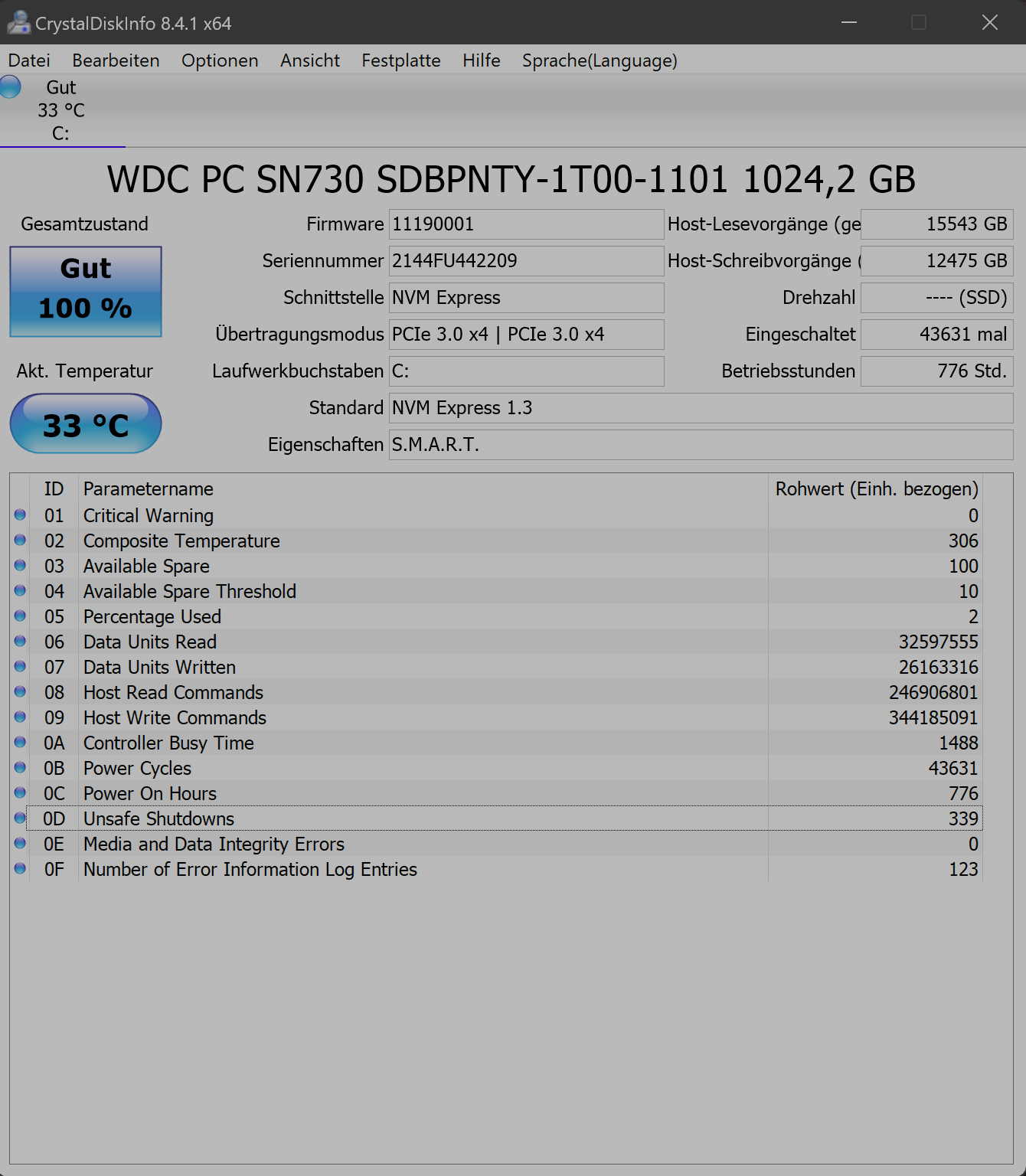Click the Laufwerkbuchstaben field C:
This screenshot has height=1176, width=1026.
point(526,371)
